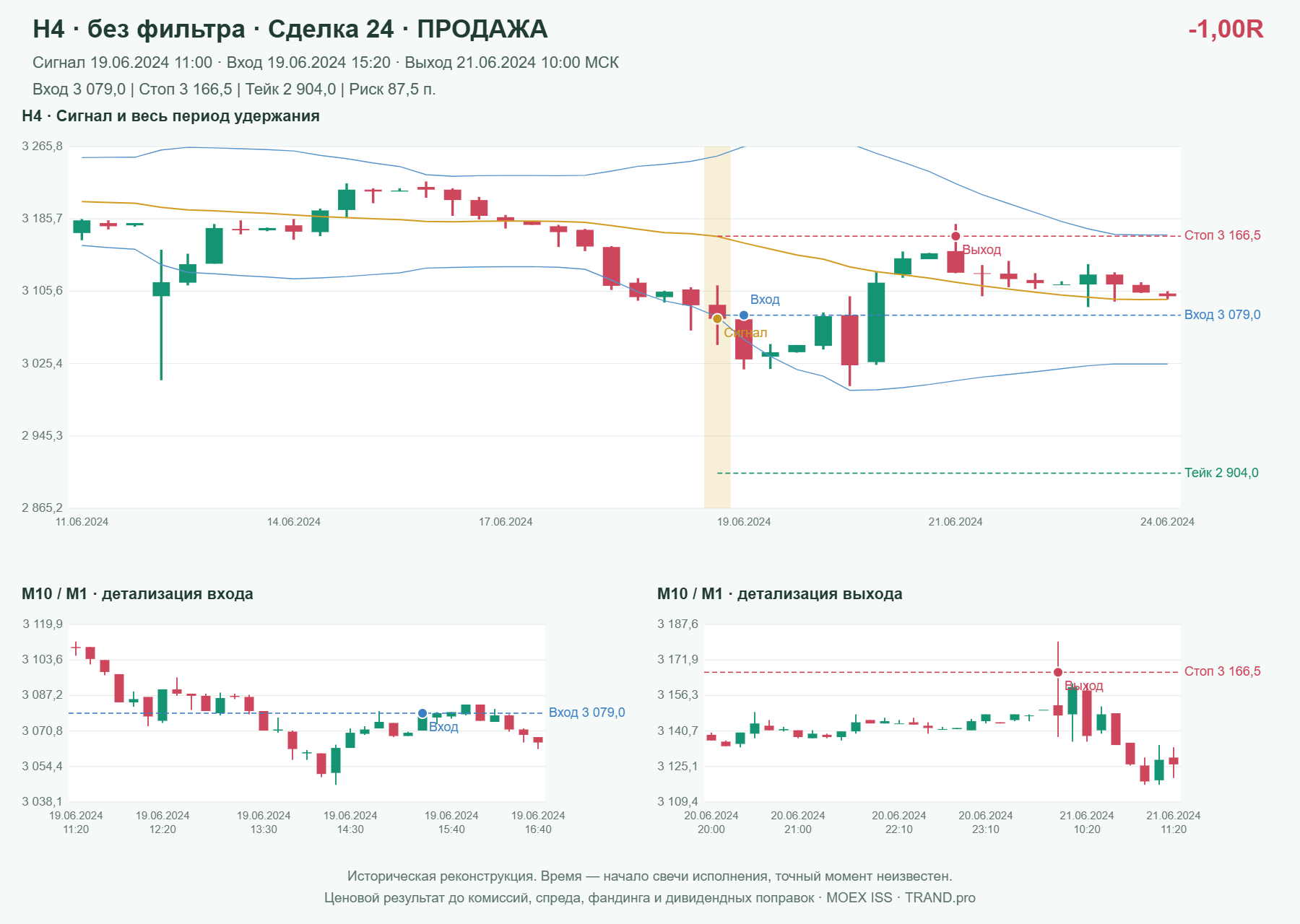The image size is (1300, 924).
Task: Click the blue entry dot in the entry detail chart
Action: click(x=422, y=713)
